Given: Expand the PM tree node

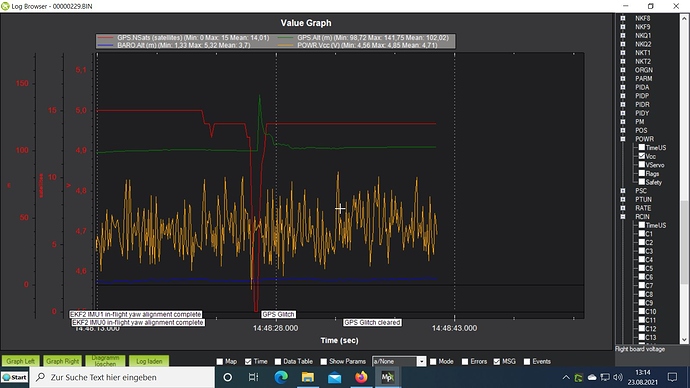Looking at the screenshot, I should (623, 121).
